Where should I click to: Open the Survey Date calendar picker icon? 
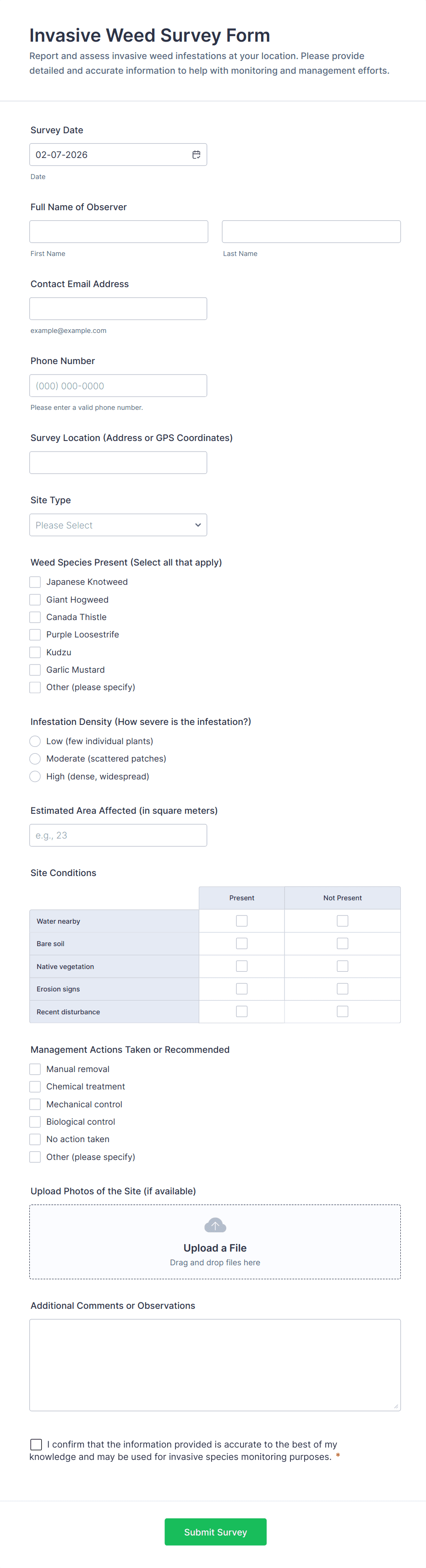tap(196, 155)
